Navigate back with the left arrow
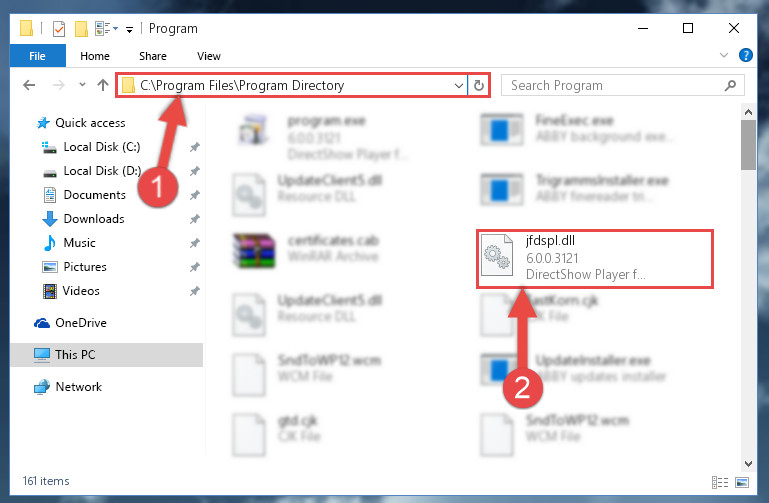The image size is (769, 503). tap(29, 85)
